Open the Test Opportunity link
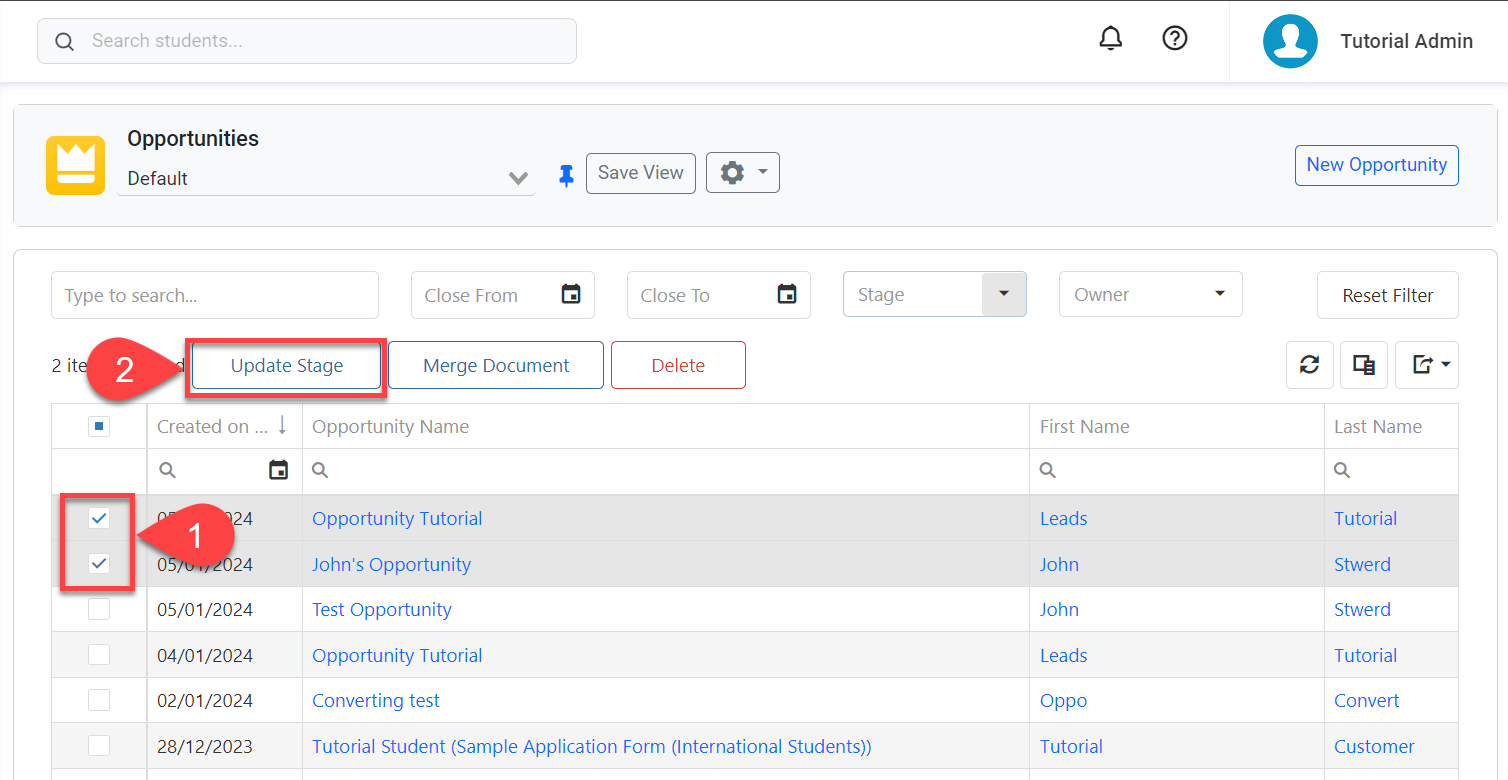 tap(382, 609)
